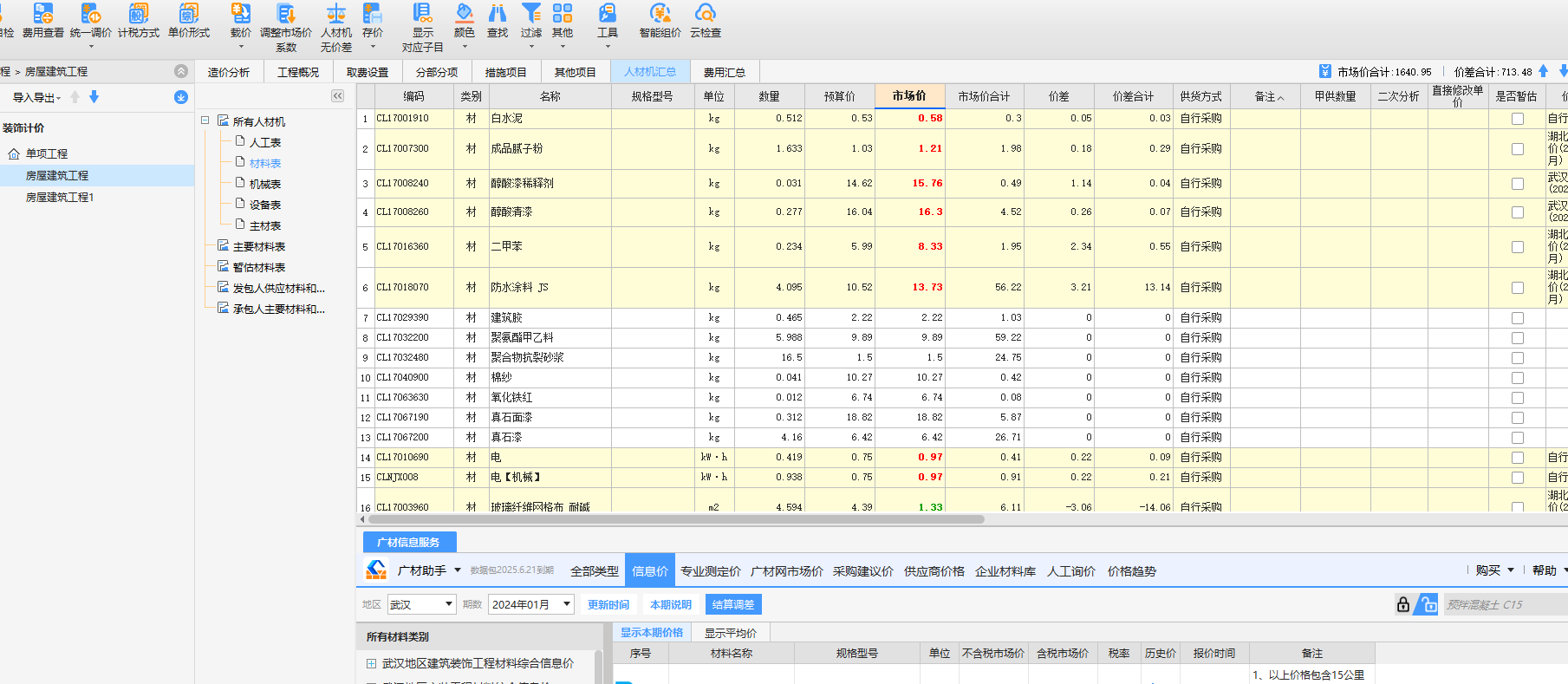Tick 是否暂估 checkbox for 成品腻子粉 row
Image resolution: width=1568 pixels, height=684 pixels.
1518,149
